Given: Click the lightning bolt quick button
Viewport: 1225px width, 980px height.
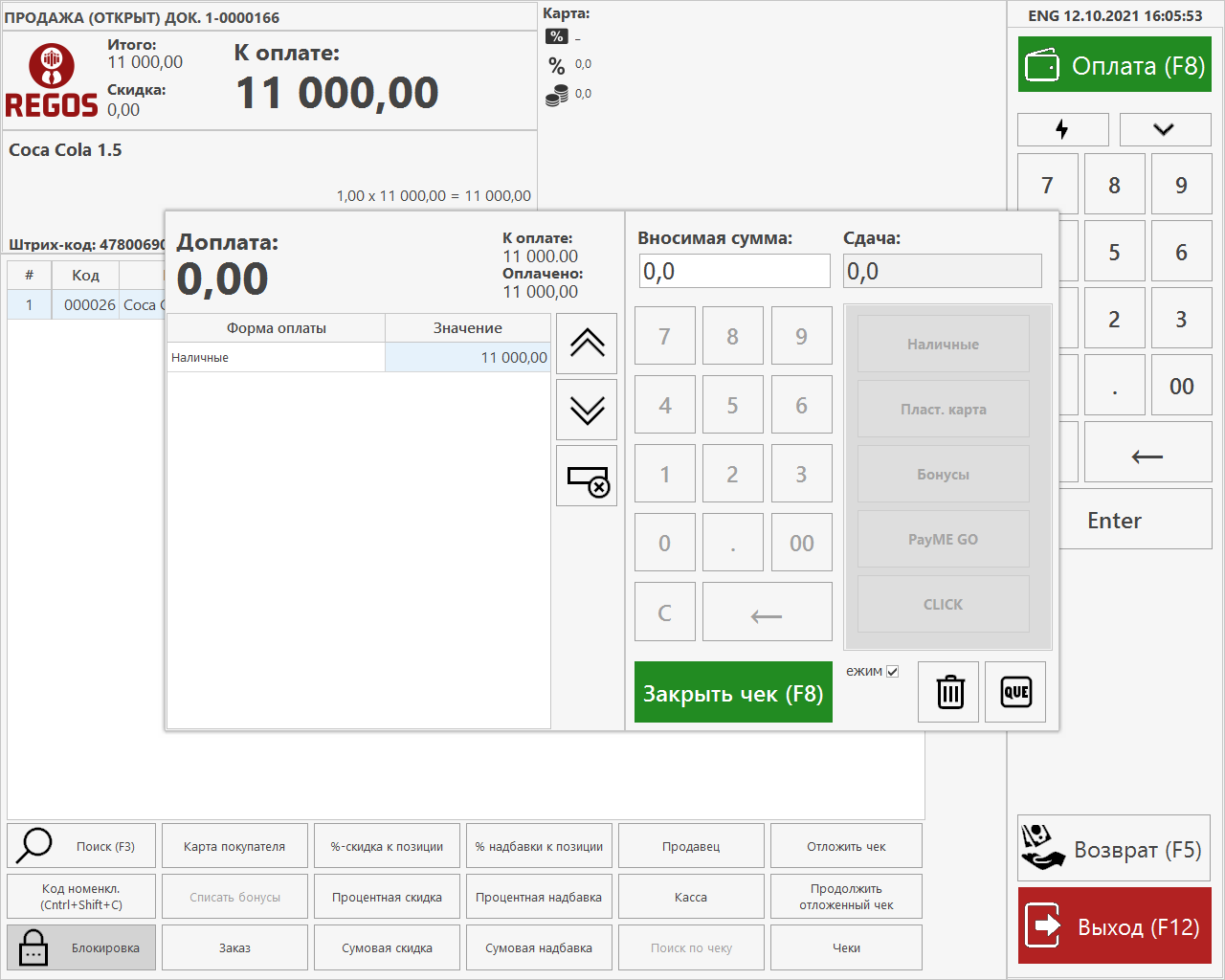Looking at the screenshot, I should [x=1062, y=129].
